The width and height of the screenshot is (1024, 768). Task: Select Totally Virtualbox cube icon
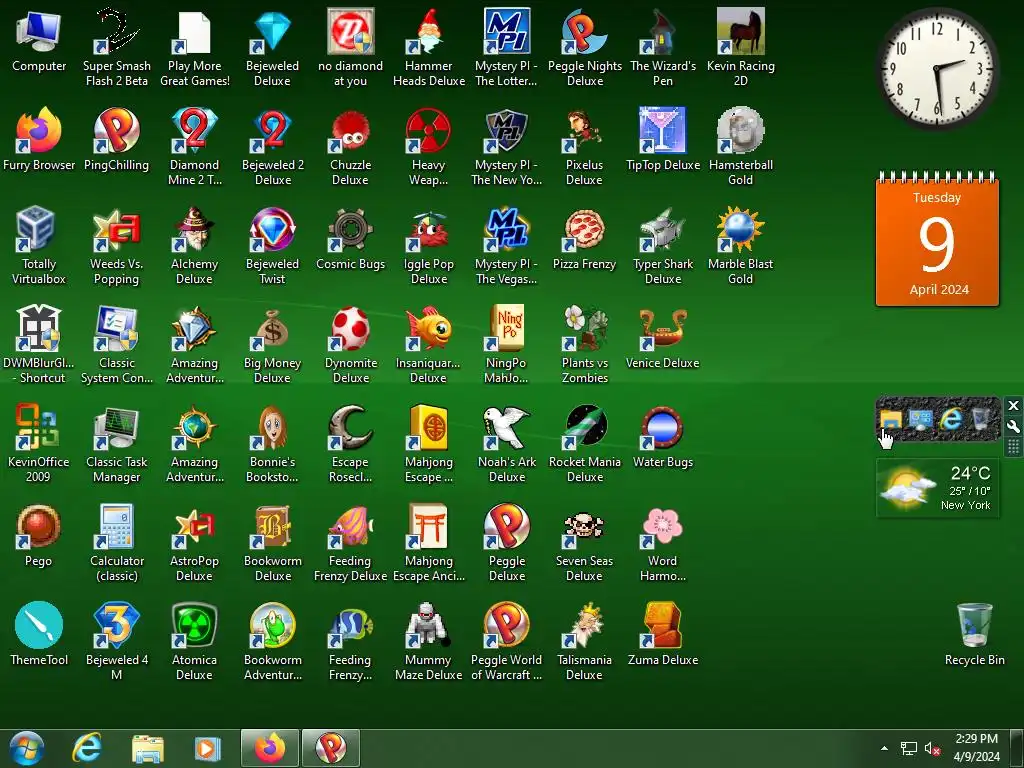tap(39, 229)
